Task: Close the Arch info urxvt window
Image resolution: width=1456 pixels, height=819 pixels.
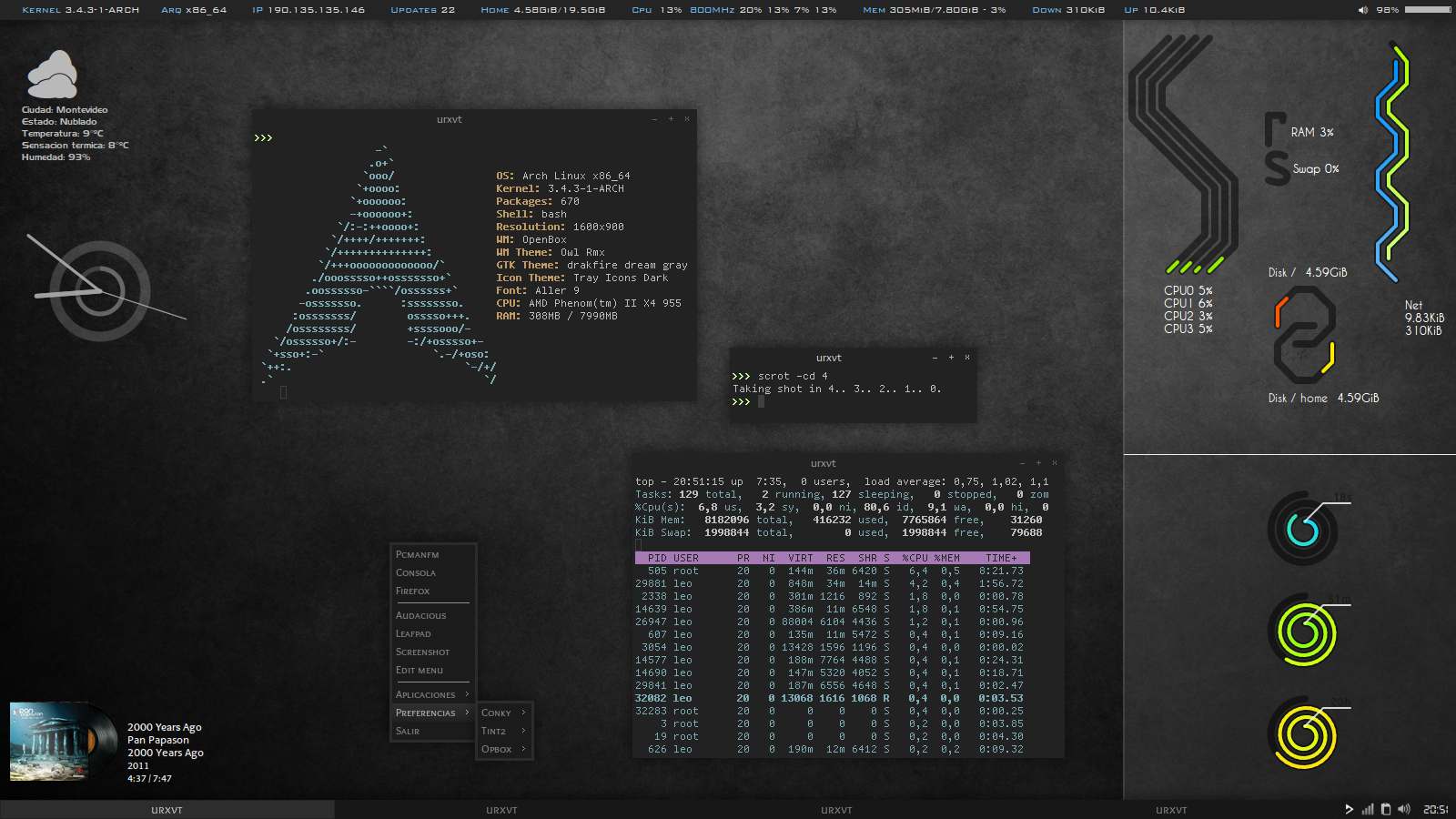Action: [x=687, y=119]
